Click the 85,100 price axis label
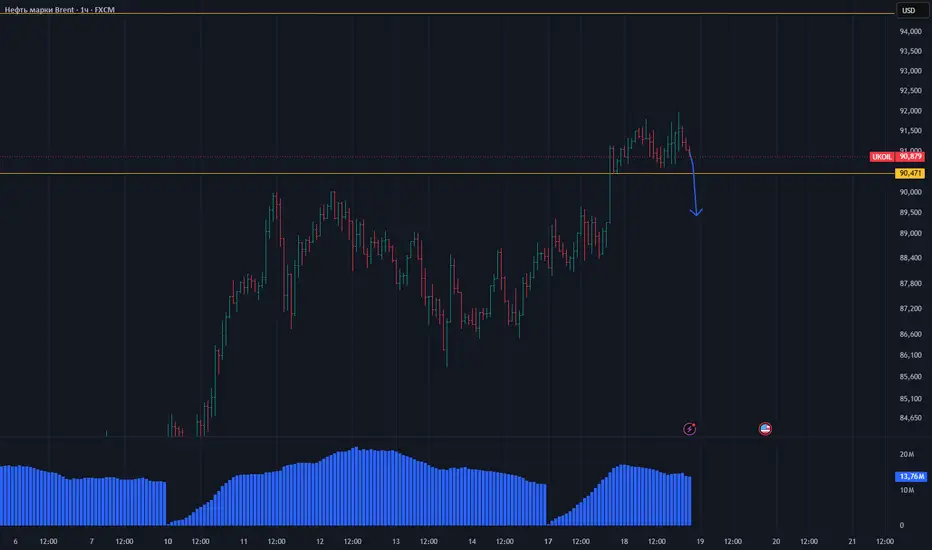932x550 pixels. [911, 399]
